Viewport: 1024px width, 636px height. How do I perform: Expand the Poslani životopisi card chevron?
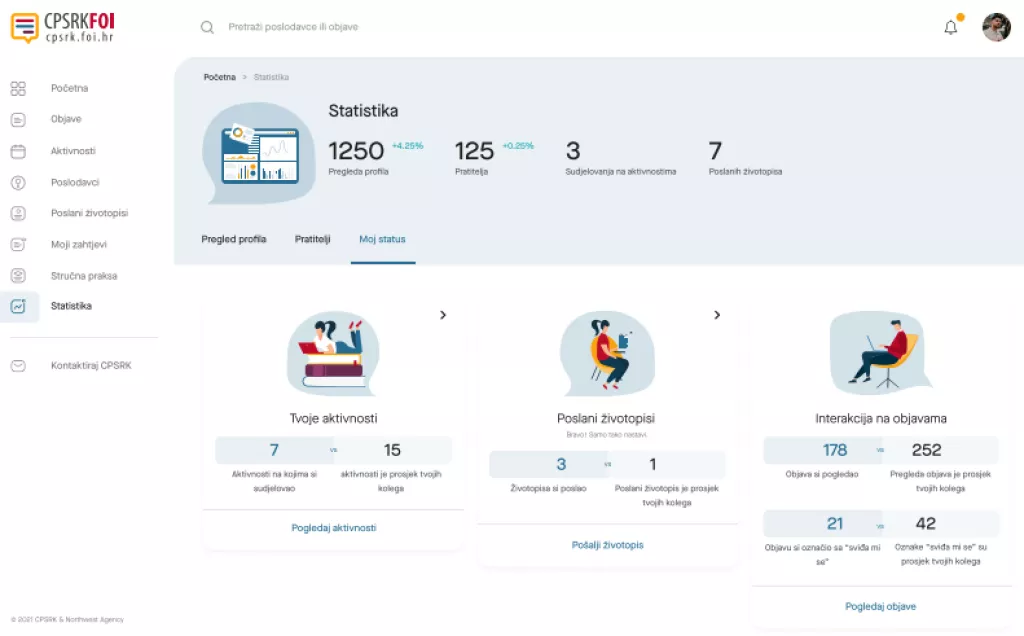click(717, 314)
